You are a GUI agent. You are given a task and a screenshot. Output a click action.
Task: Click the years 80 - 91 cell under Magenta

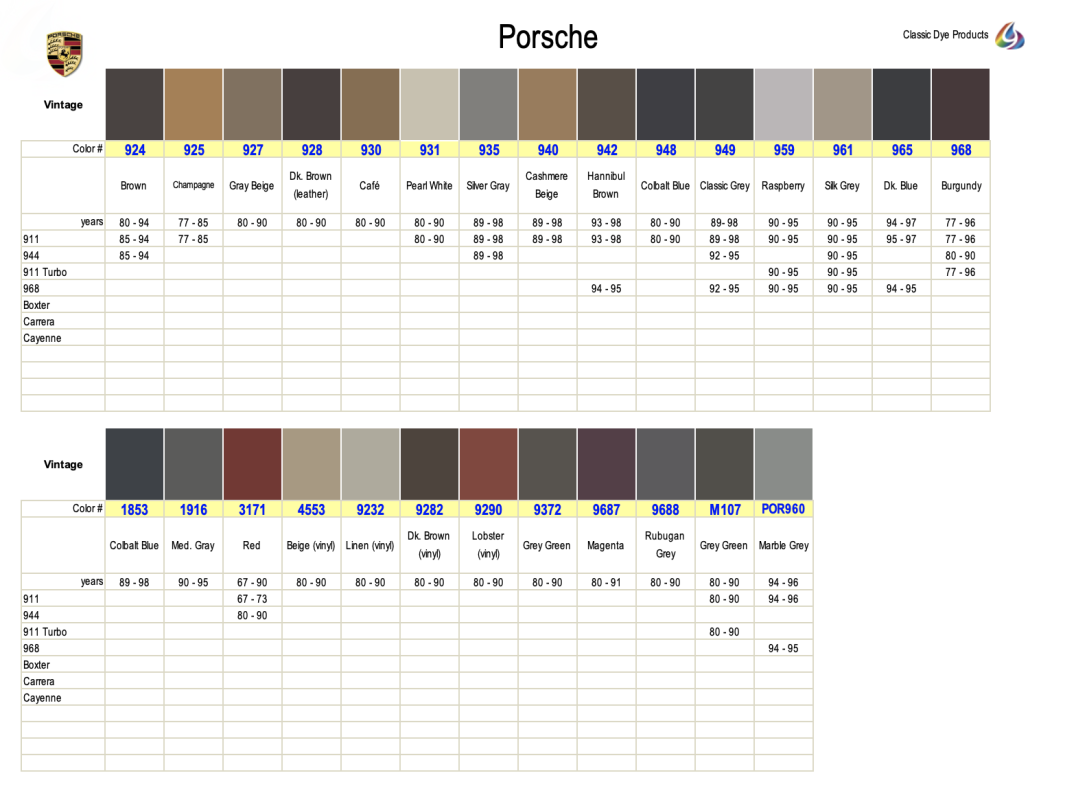click(x=606, y=582)
